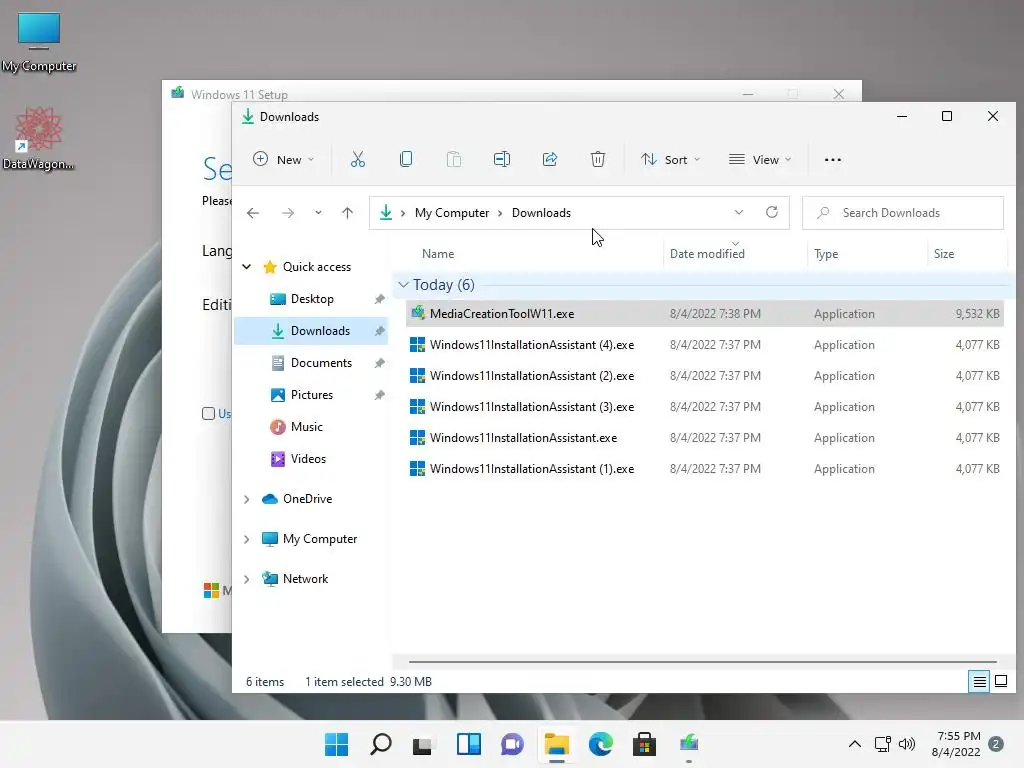Open recent locations dropdown arrow
1024x768 pixels.
pos(318,213)
